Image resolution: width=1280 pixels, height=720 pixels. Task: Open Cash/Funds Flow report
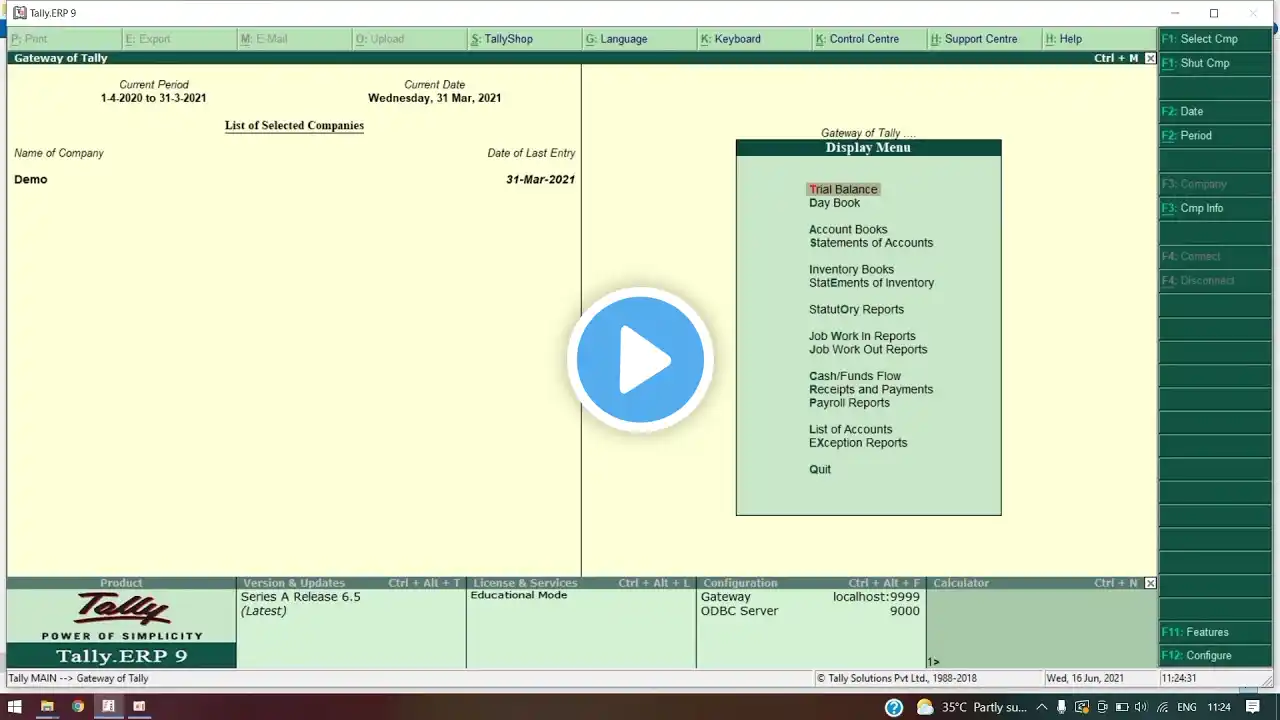(855, 376)
